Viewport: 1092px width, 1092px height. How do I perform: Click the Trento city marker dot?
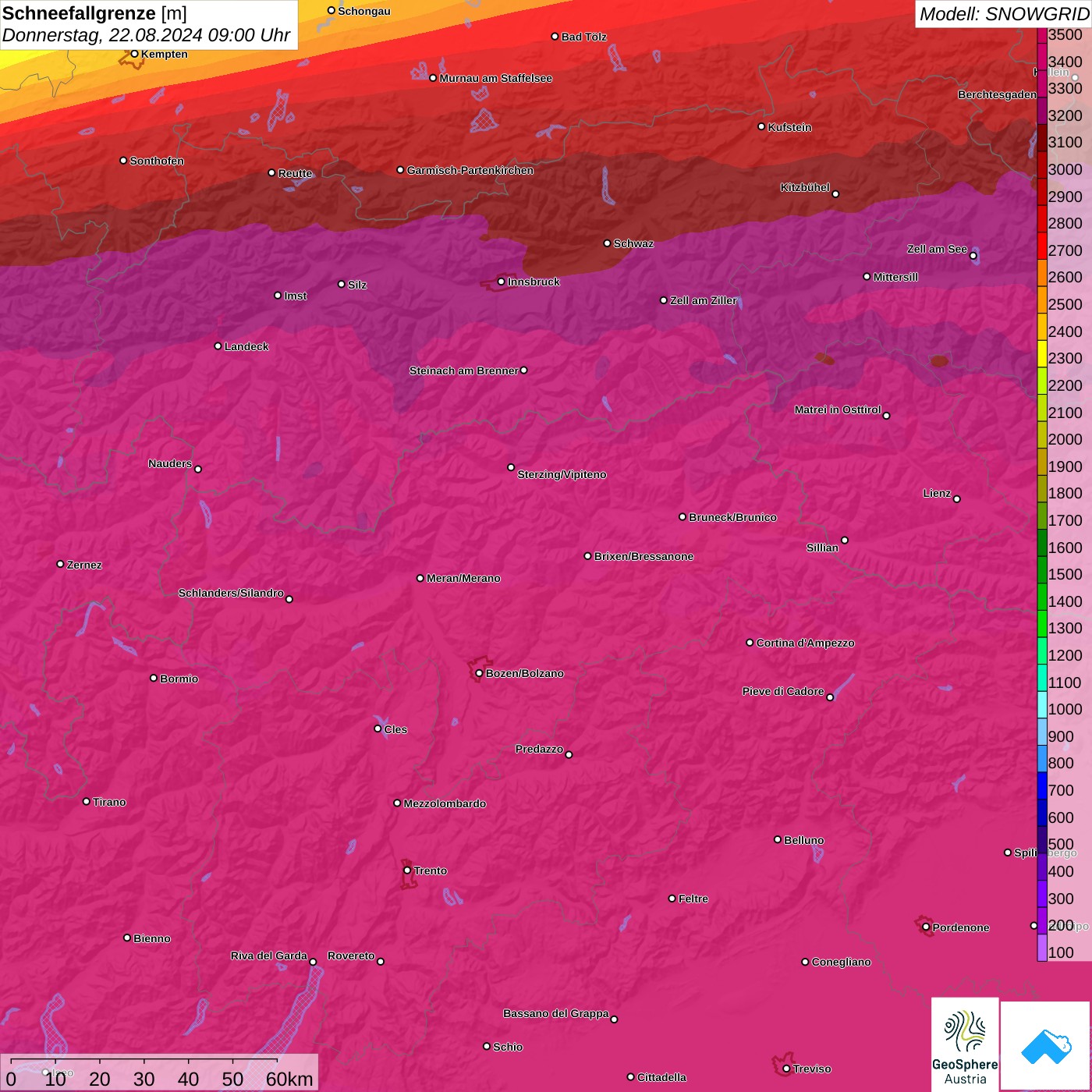click(x=407, y=870)
